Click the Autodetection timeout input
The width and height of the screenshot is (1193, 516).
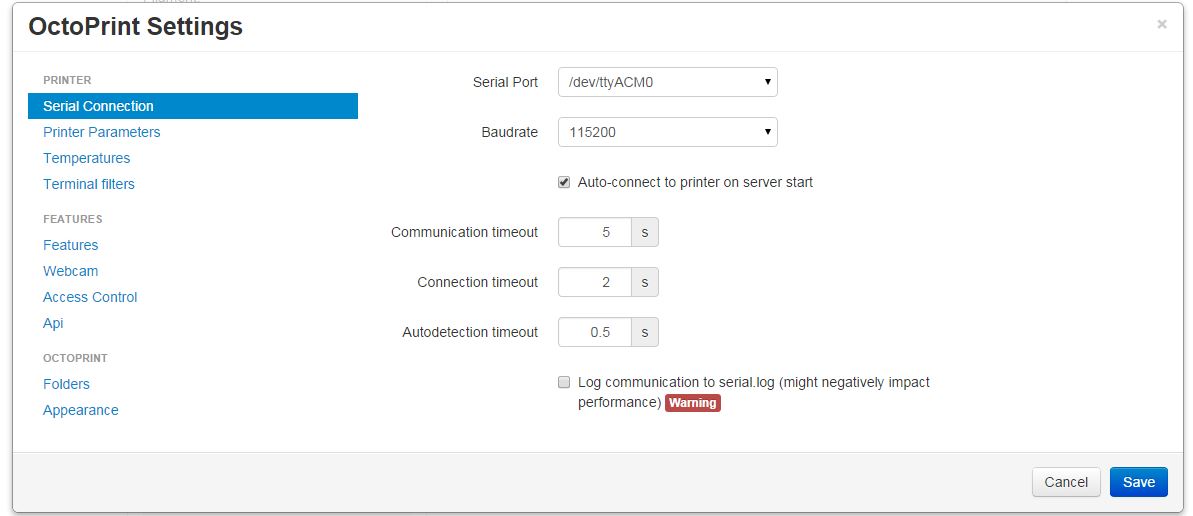(595, 332)
